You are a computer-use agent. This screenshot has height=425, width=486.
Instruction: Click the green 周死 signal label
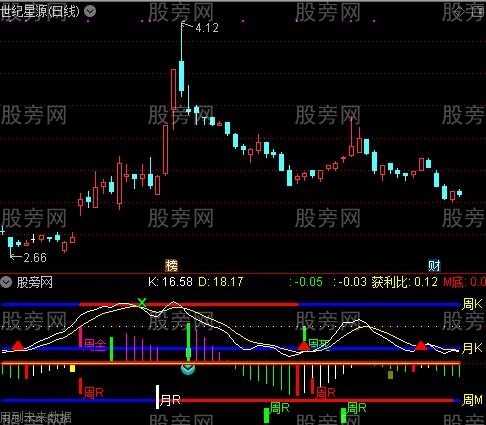coord(319,344)
